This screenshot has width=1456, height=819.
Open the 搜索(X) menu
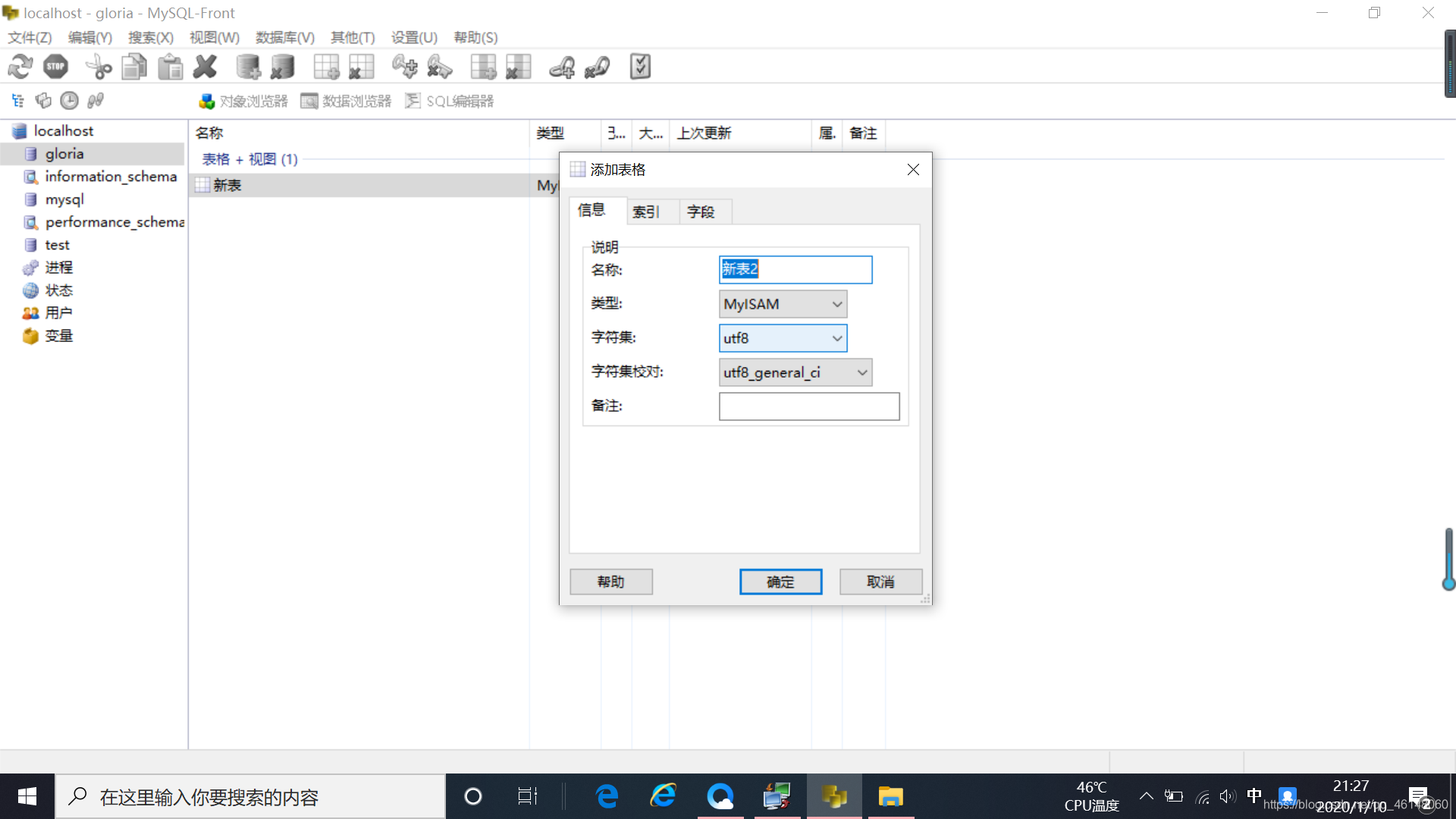pyautogui.click(x=151, y=37)
